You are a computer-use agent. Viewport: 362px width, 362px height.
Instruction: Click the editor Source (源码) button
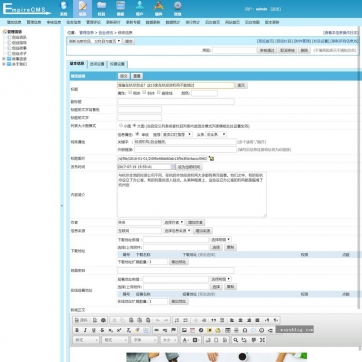(x=81, y=320)
